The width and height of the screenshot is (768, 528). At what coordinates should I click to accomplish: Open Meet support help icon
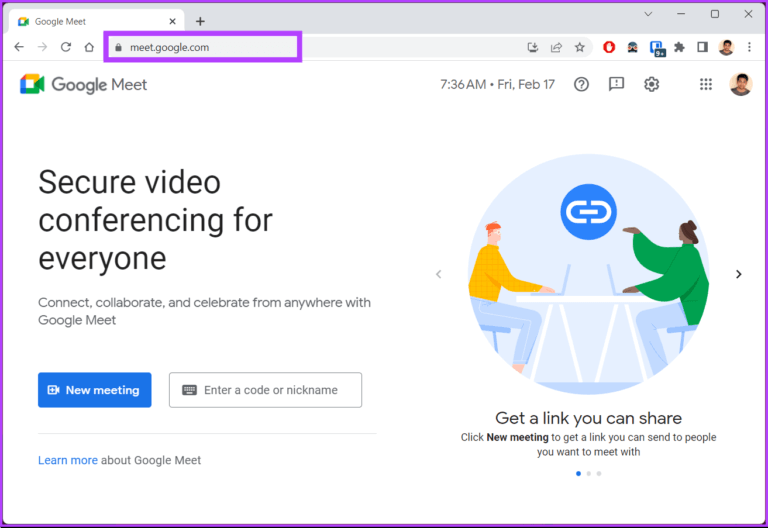point(581,84)
